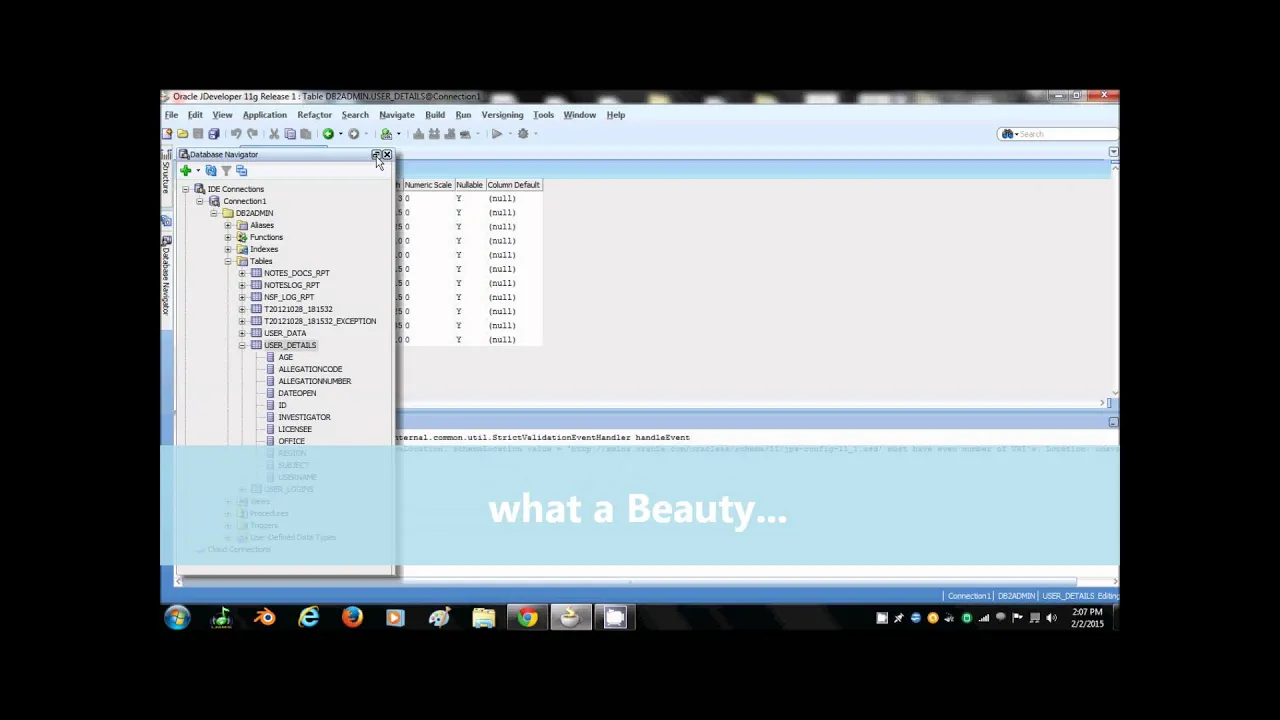Expand the NOTES_DOCS_RPT table
Screen dimensions: 1280x720
coord(242,273)
